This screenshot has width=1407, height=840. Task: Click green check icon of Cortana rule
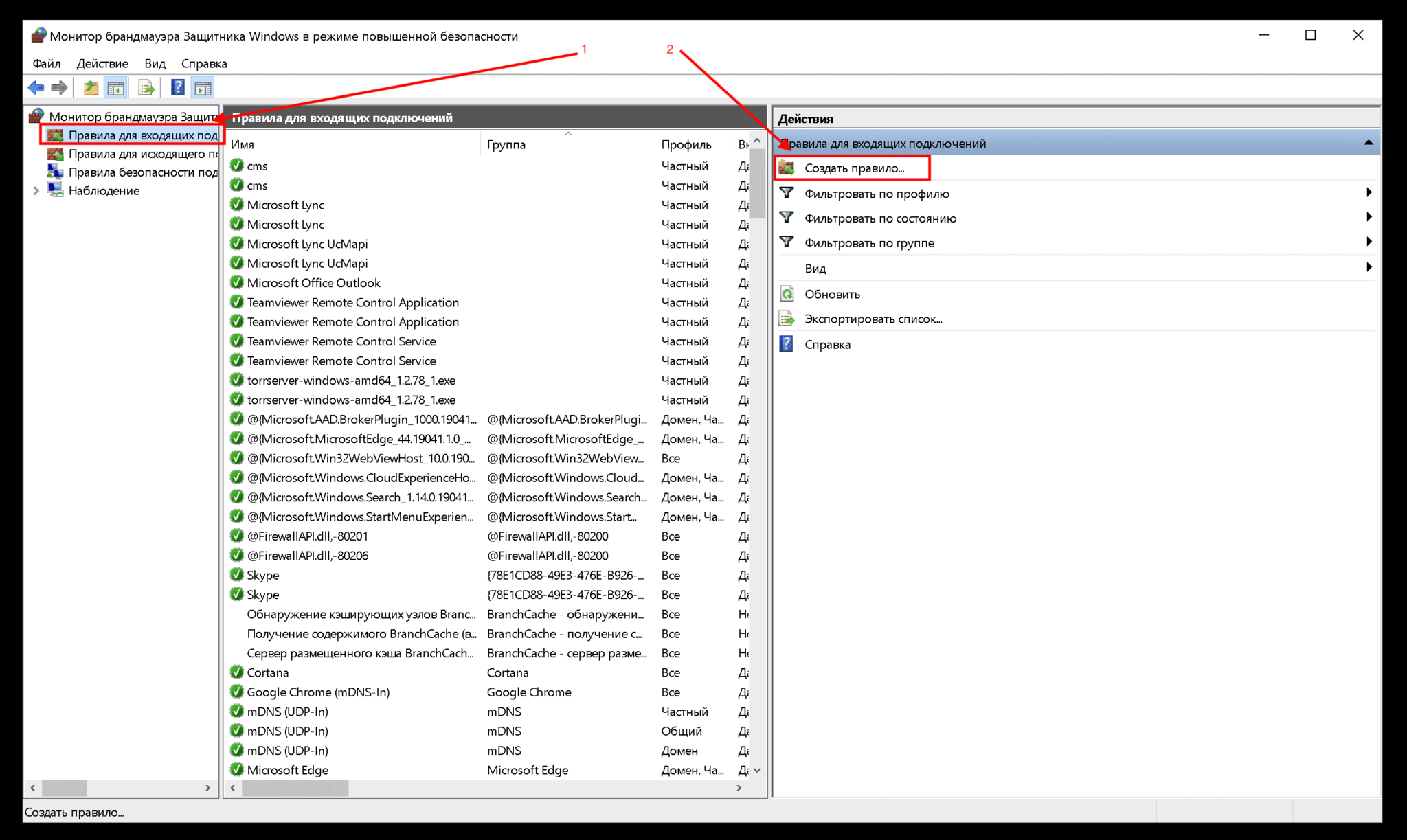tap(237, 672)
